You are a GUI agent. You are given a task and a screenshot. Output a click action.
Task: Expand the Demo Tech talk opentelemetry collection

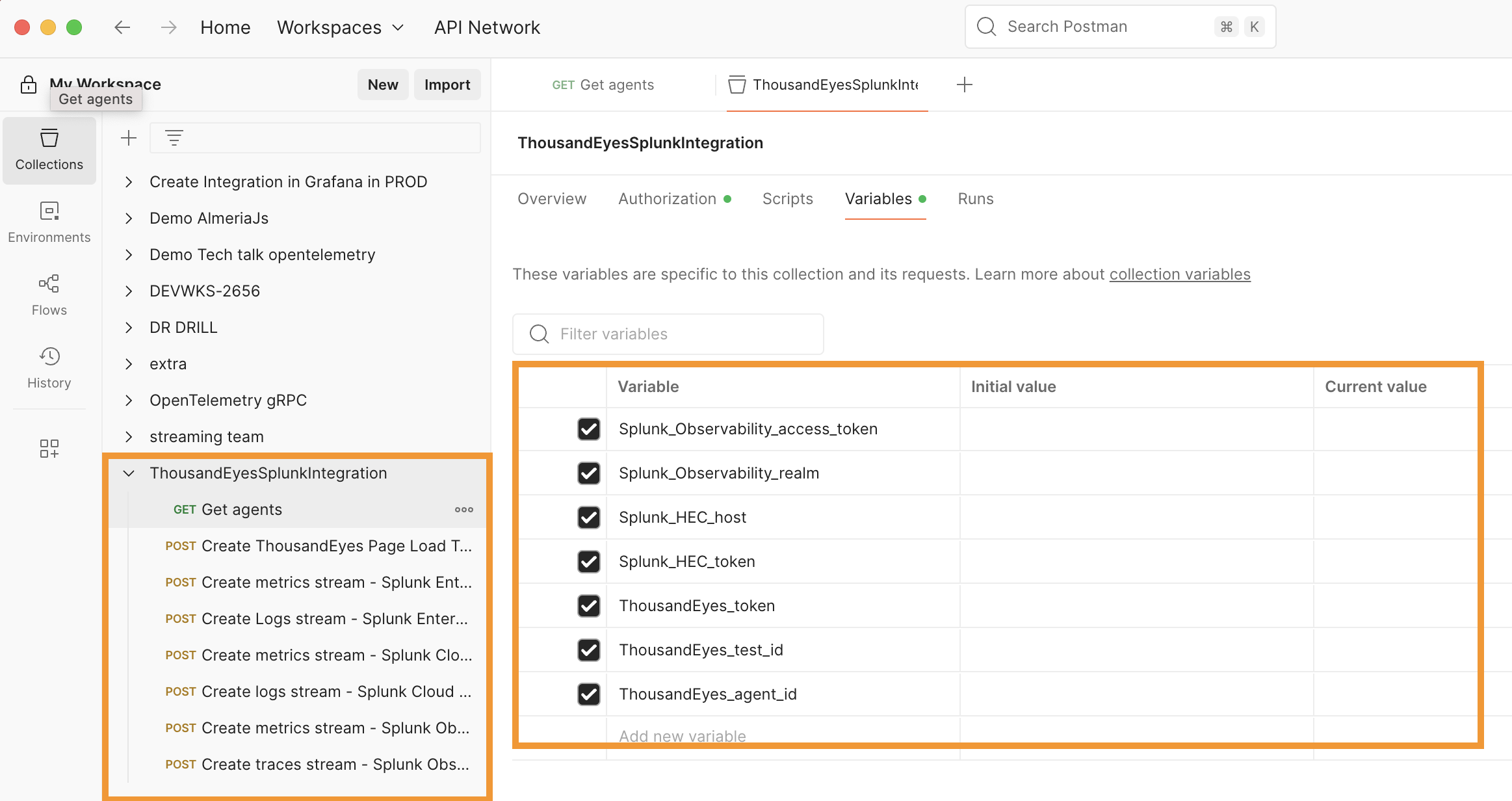pos(129,255)
